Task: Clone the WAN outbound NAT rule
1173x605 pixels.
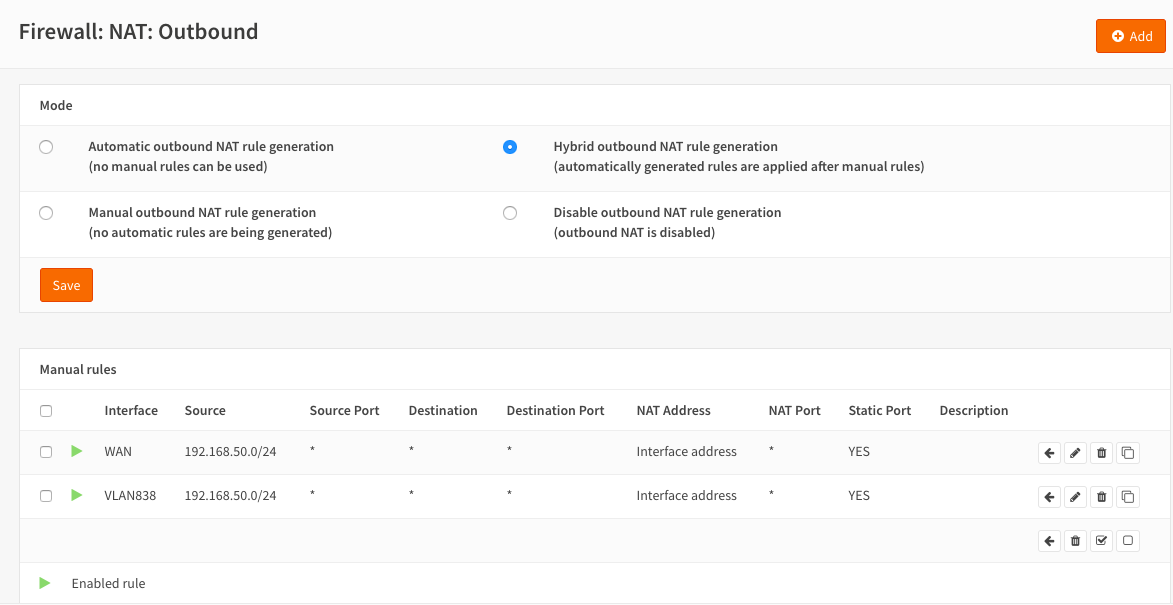Action: [x=1127, y=453]
